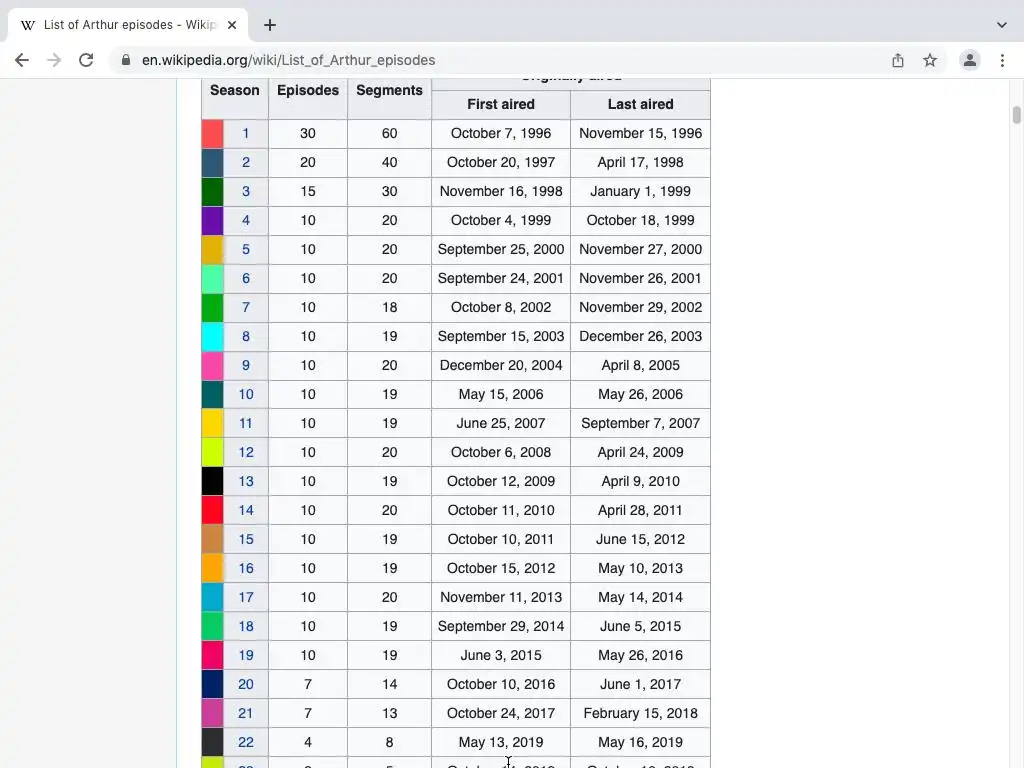Select the date September 25, 2000

pos(501,249)
